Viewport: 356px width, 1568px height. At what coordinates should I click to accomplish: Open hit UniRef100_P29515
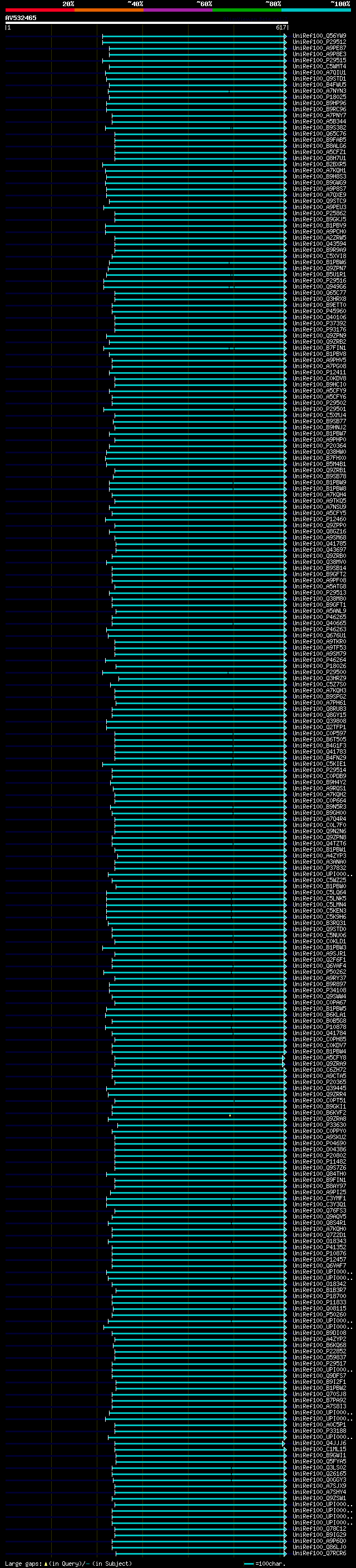(x=319, y=60)
